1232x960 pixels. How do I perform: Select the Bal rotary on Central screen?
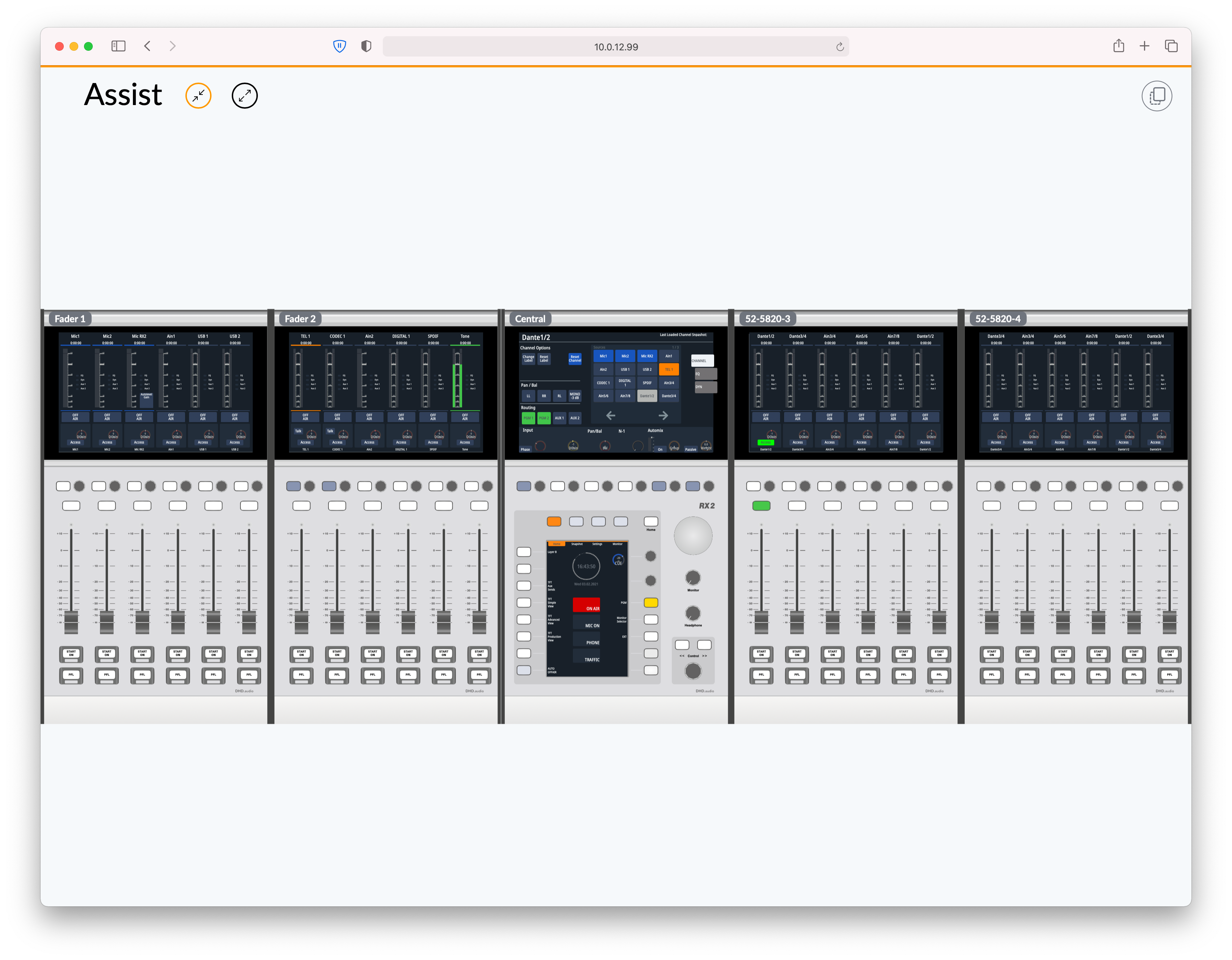(x=605, y=446)
